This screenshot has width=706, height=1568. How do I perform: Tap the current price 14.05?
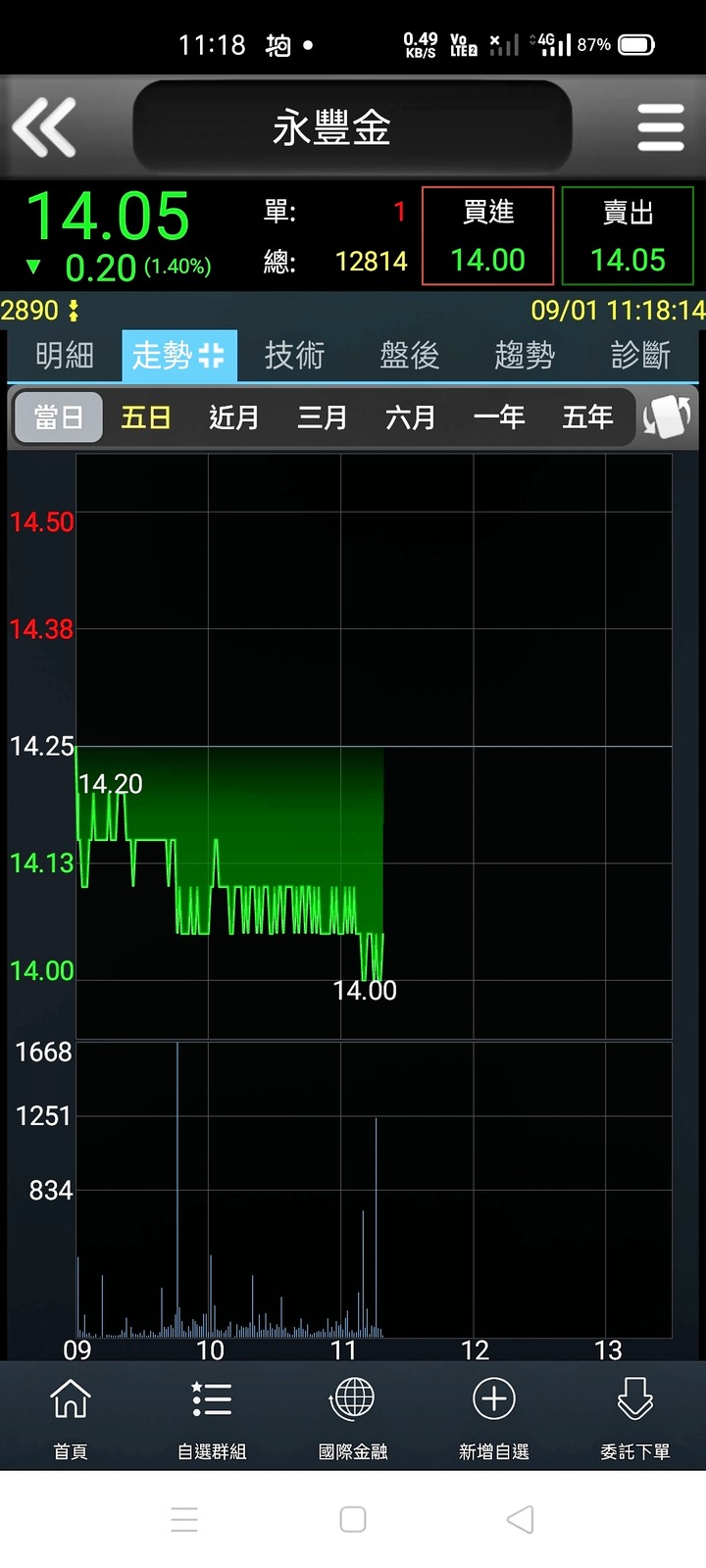pos(108,216)
